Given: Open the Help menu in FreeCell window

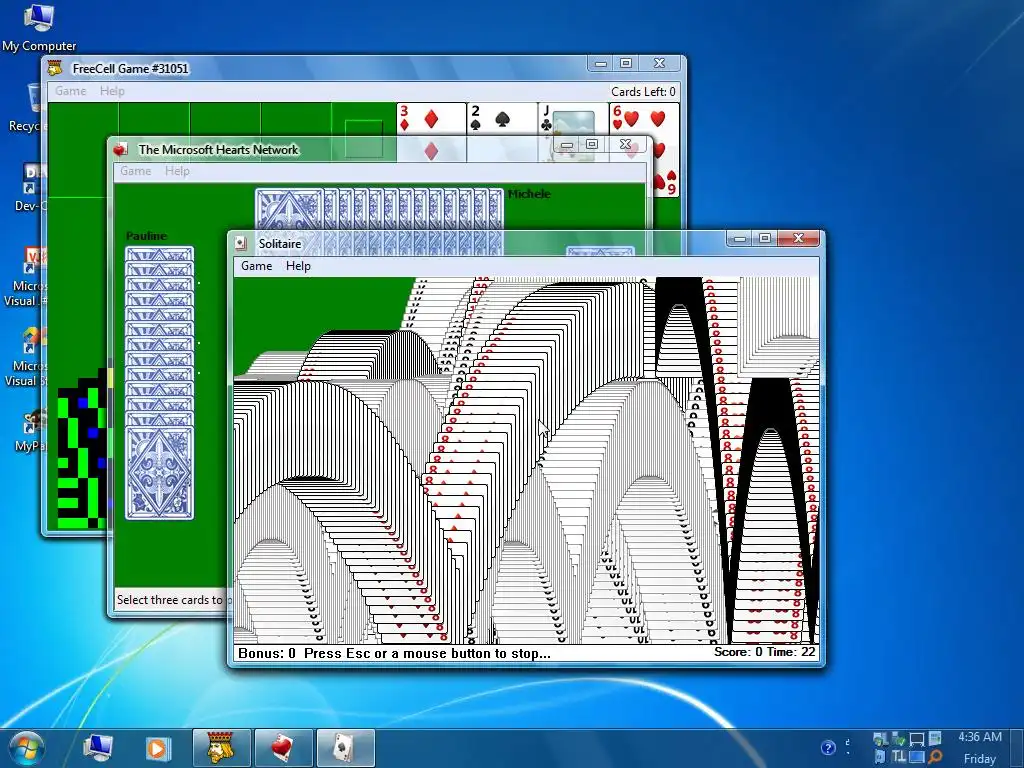Looking at the screenshot, I should click(x=112, y=91).
